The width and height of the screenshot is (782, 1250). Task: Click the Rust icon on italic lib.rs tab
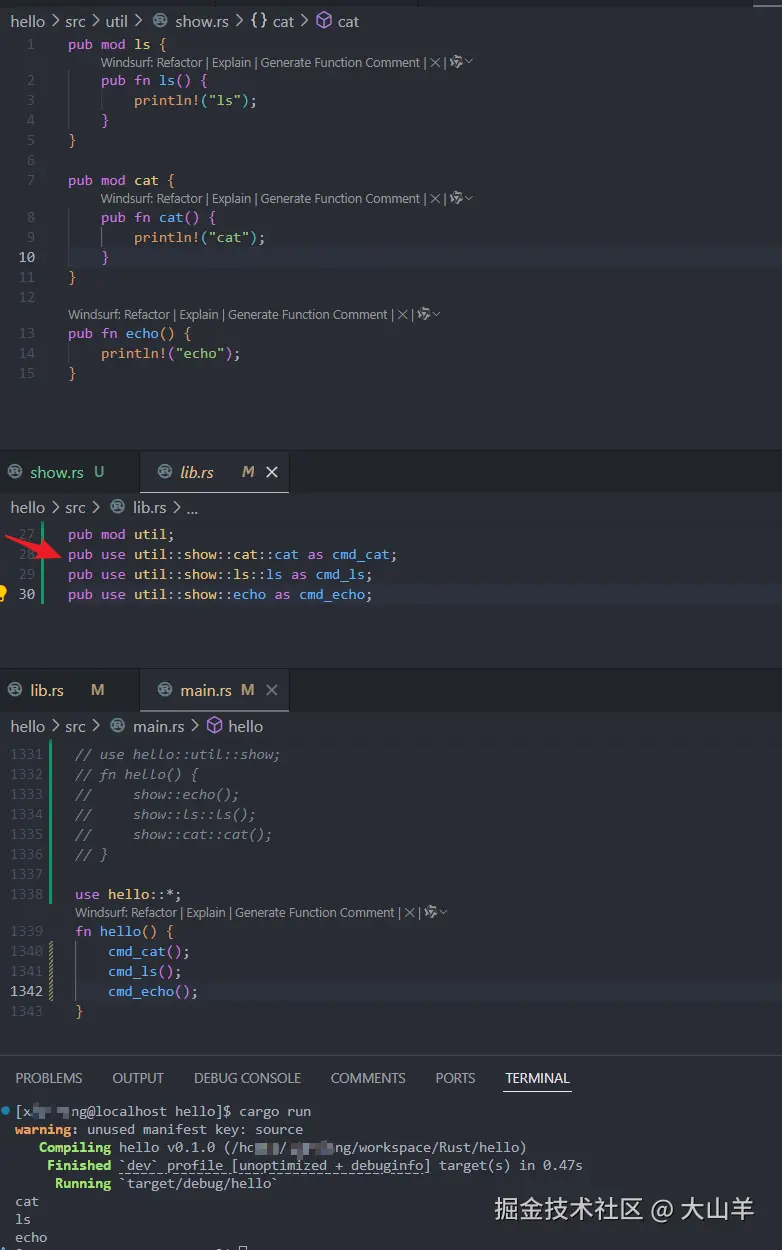click(166, 472)
